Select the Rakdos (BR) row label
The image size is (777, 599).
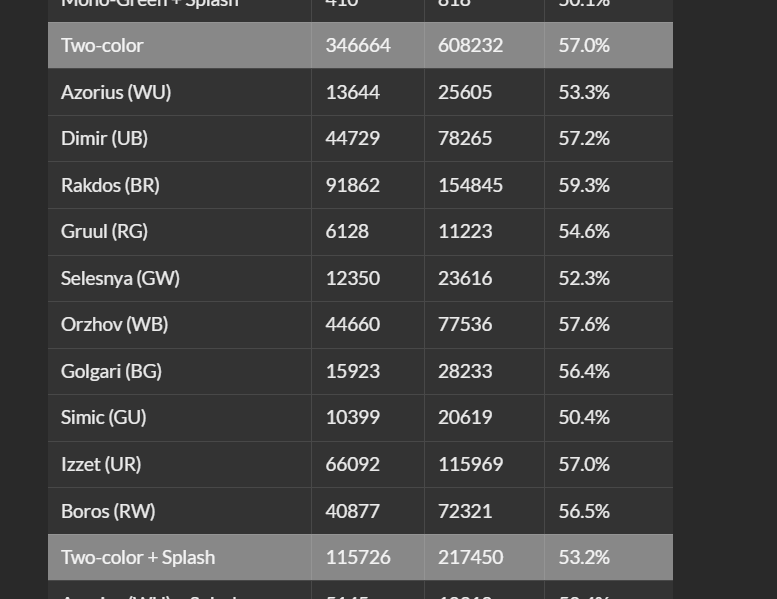[x=110, y=185]
